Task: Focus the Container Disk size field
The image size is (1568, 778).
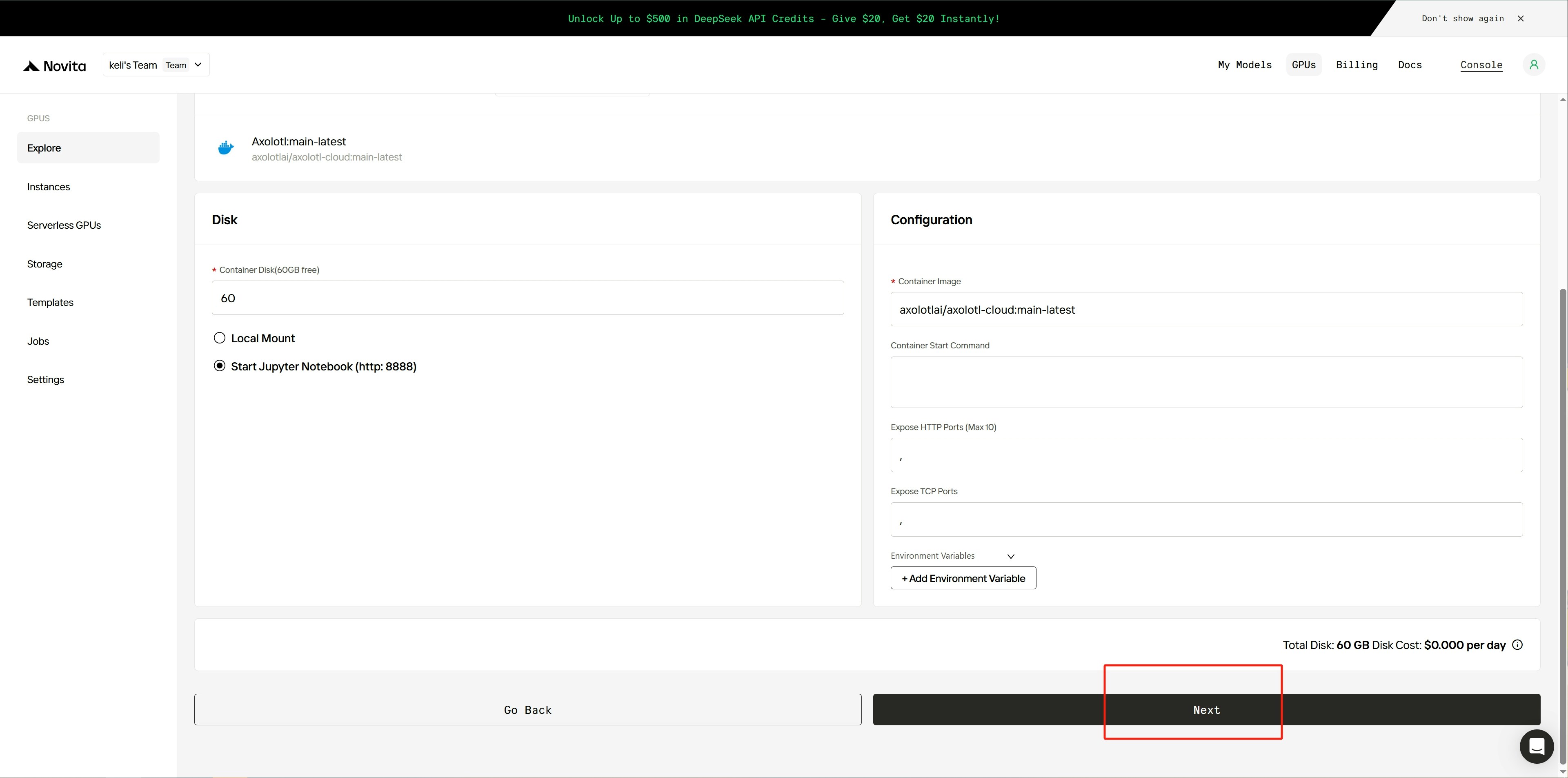Action: (x=528, y=298)
